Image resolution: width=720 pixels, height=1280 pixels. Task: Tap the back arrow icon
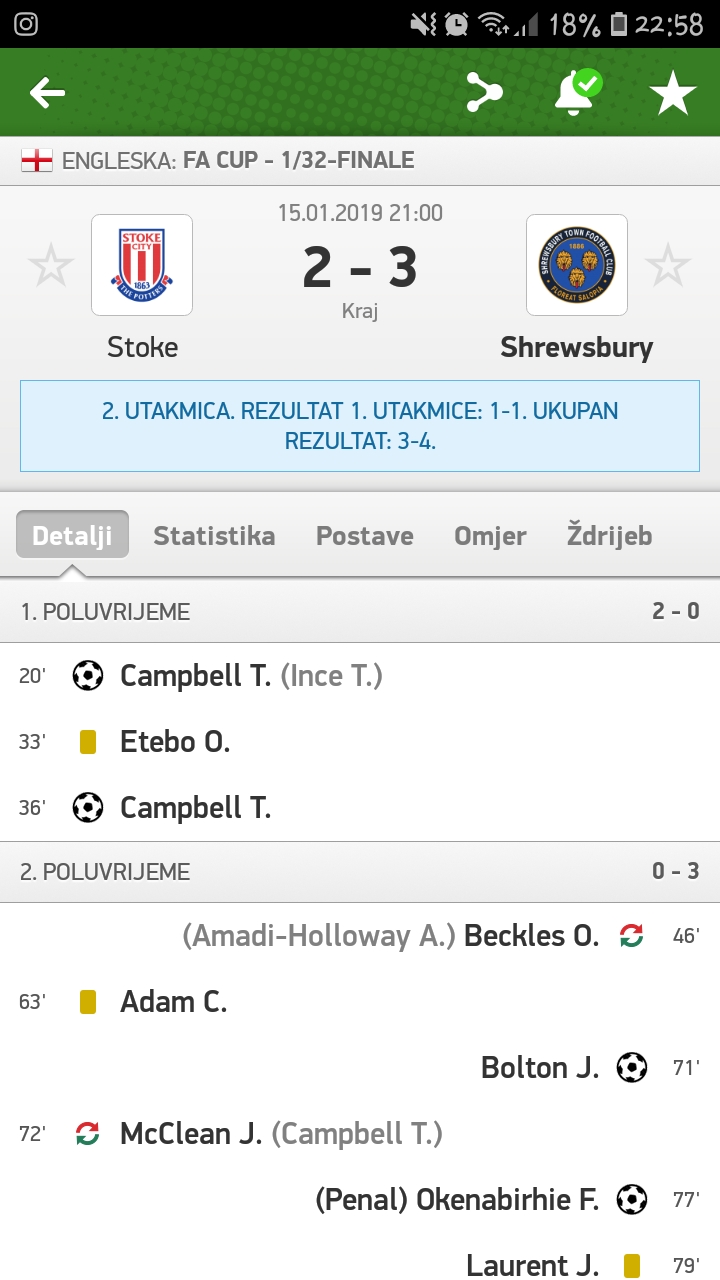[47, 93]
